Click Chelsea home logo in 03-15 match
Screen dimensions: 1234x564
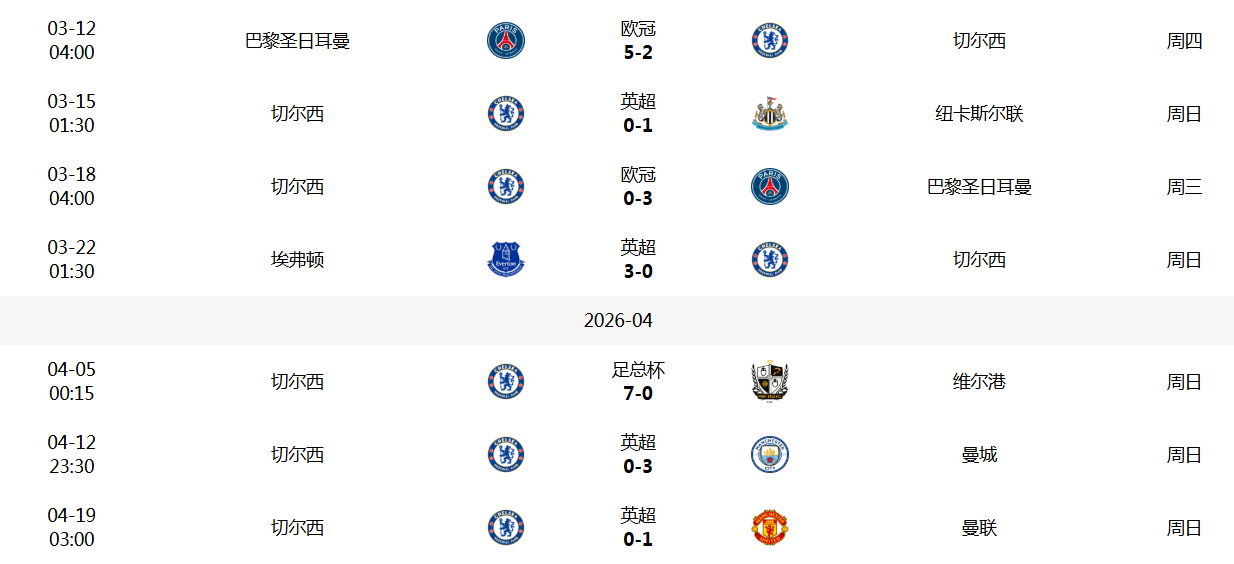coord(505,114)
